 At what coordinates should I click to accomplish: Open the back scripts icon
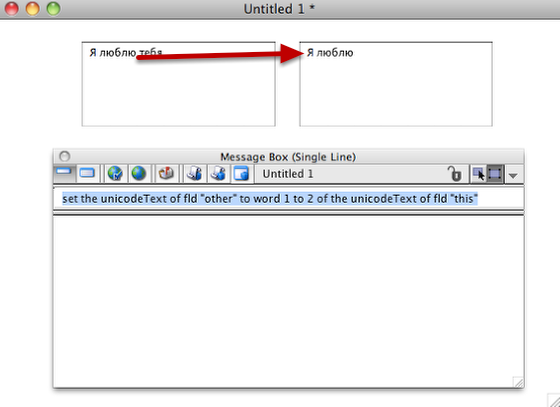tap(218, 174)
